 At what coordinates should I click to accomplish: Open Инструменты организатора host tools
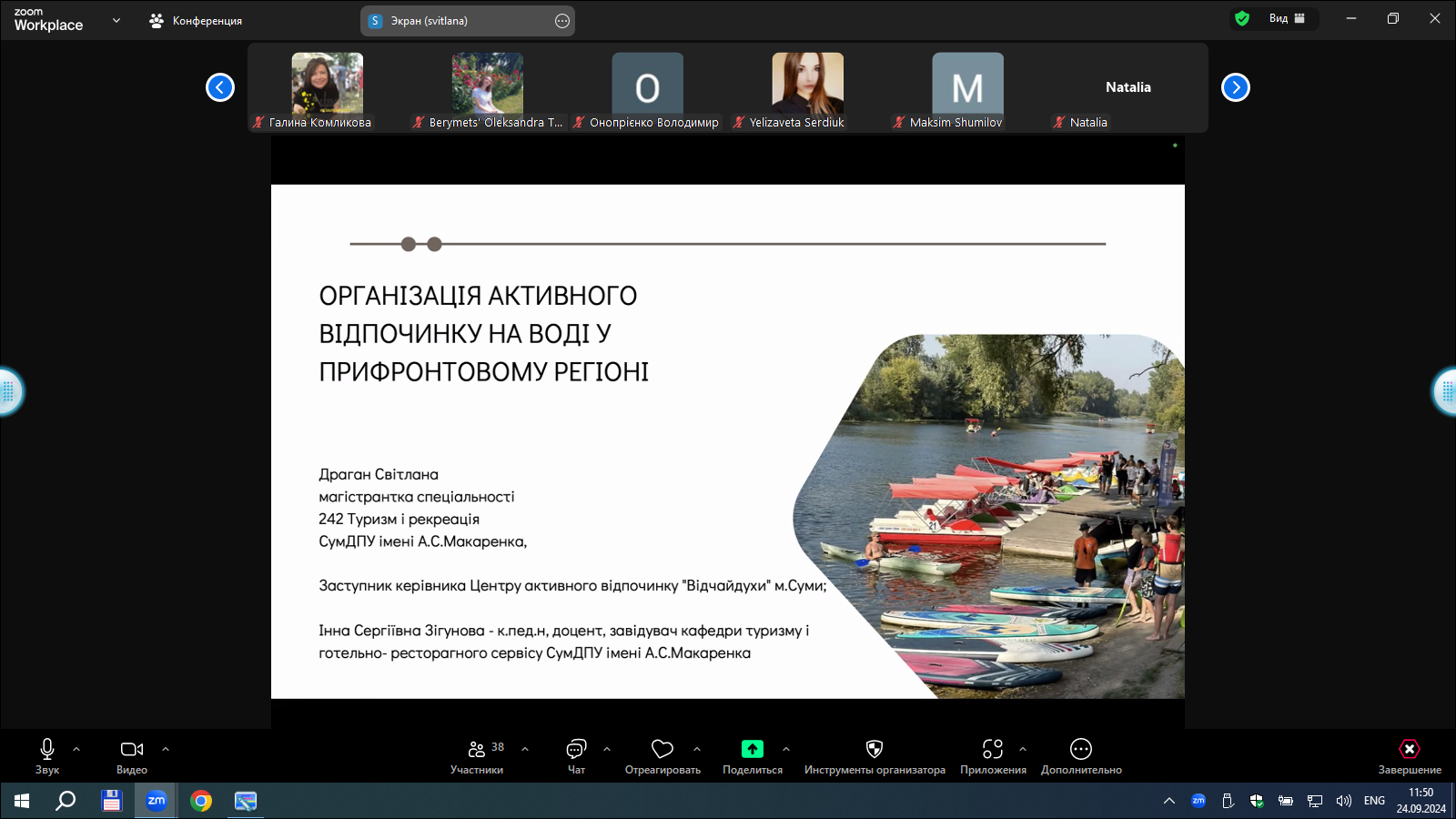[x=874, y=749]
